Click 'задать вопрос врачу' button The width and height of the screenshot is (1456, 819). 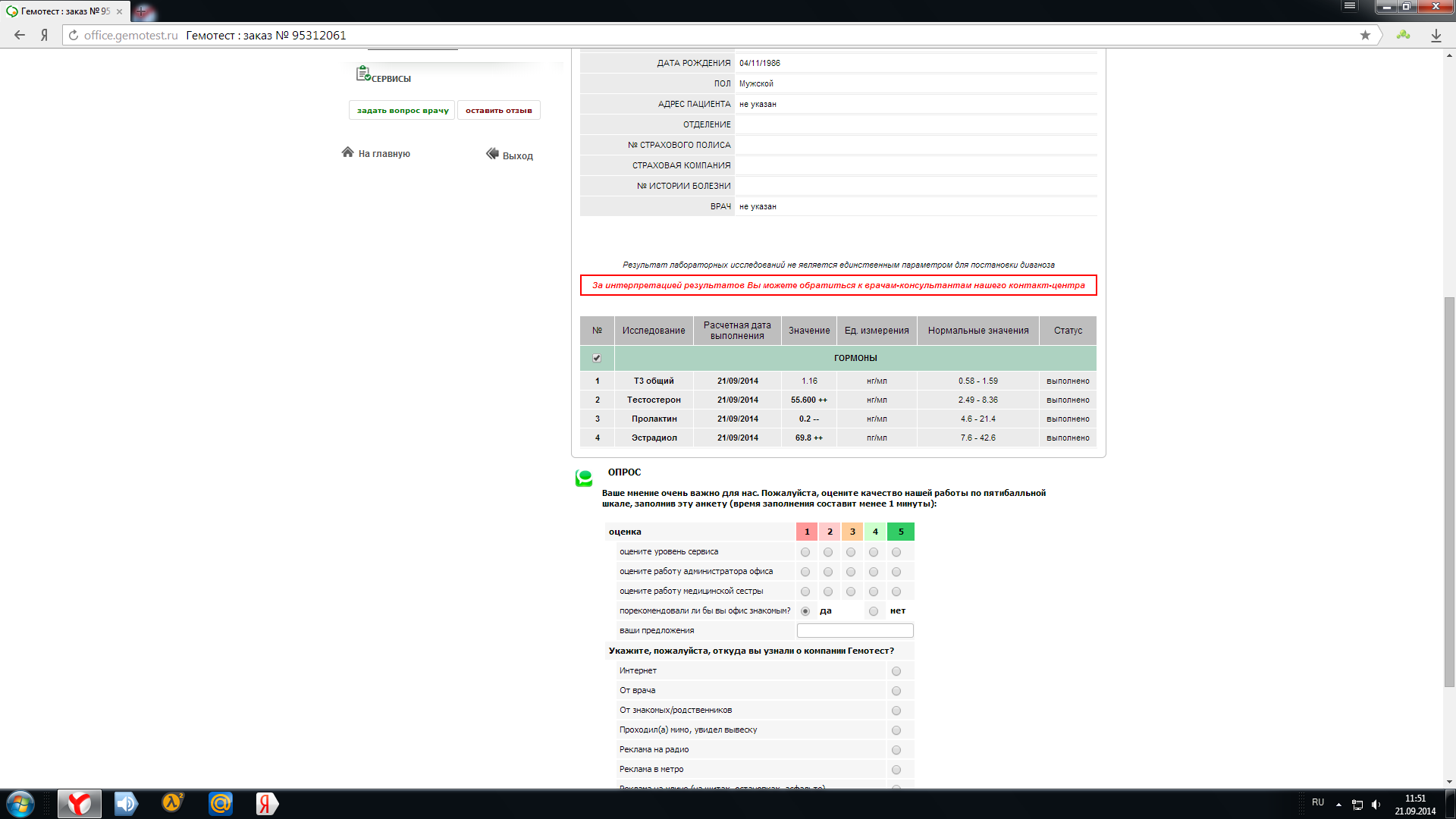point(402,111)
